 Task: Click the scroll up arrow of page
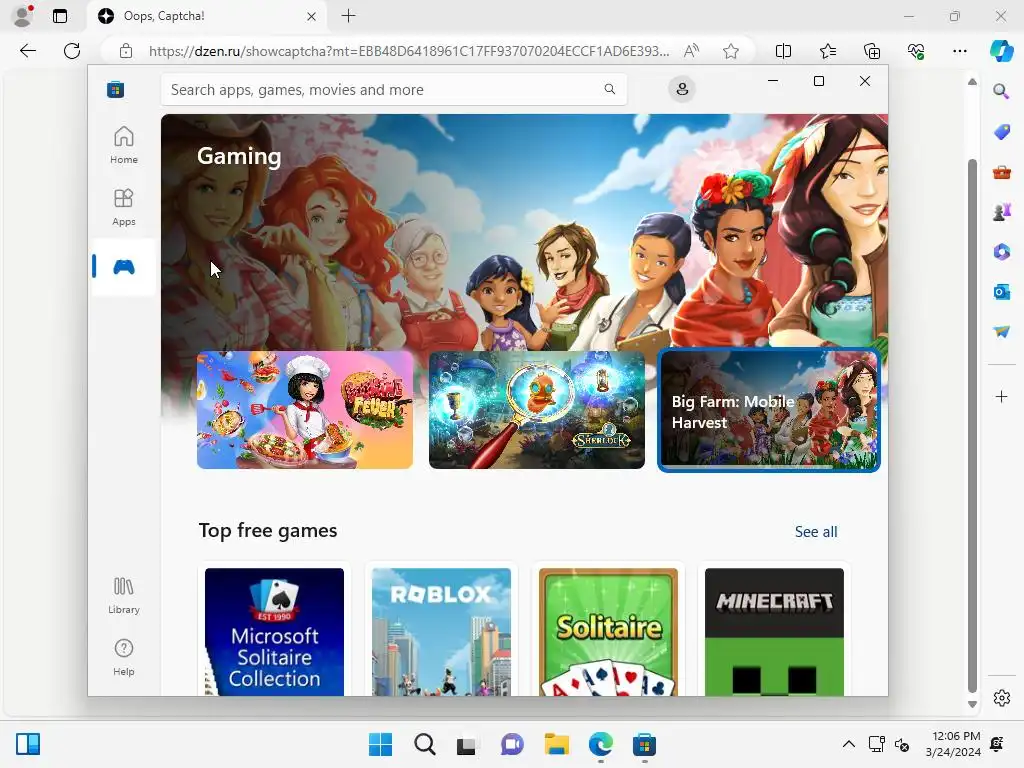pos(972,82)
